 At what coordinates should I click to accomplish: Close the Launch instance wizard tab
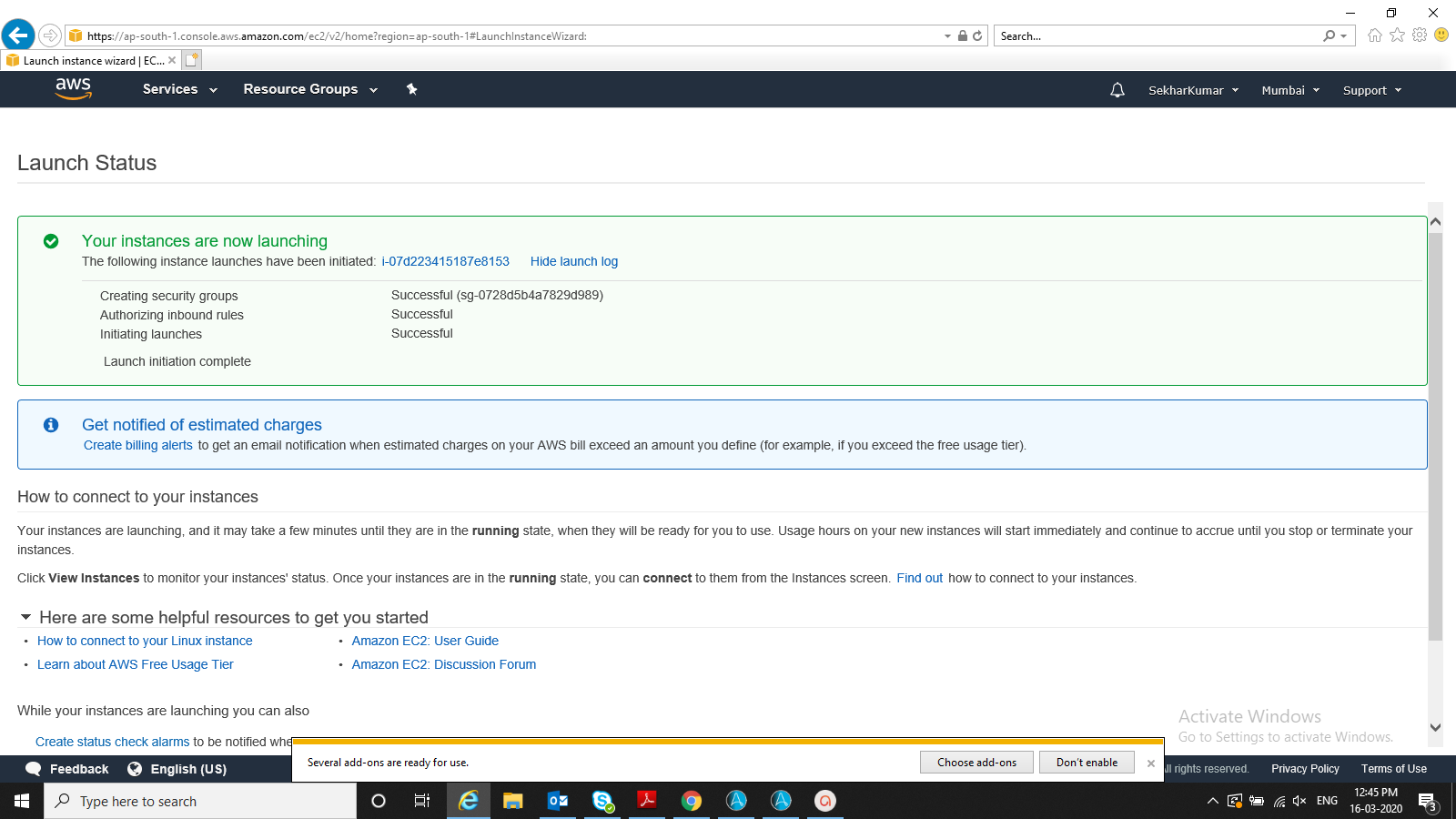point(172,60)
